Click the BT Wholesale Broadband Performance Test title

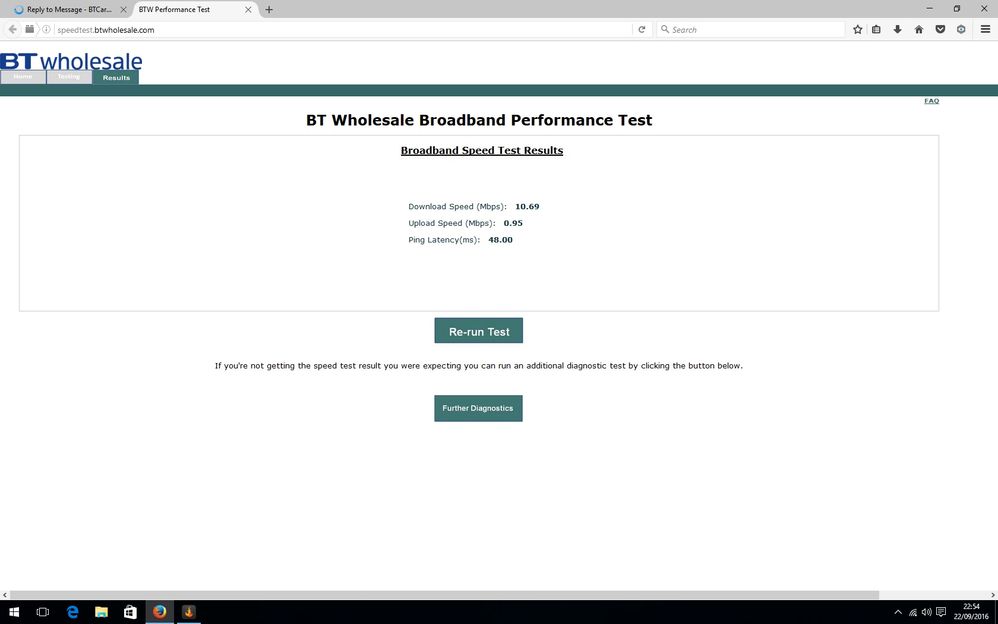click(479, 120)
